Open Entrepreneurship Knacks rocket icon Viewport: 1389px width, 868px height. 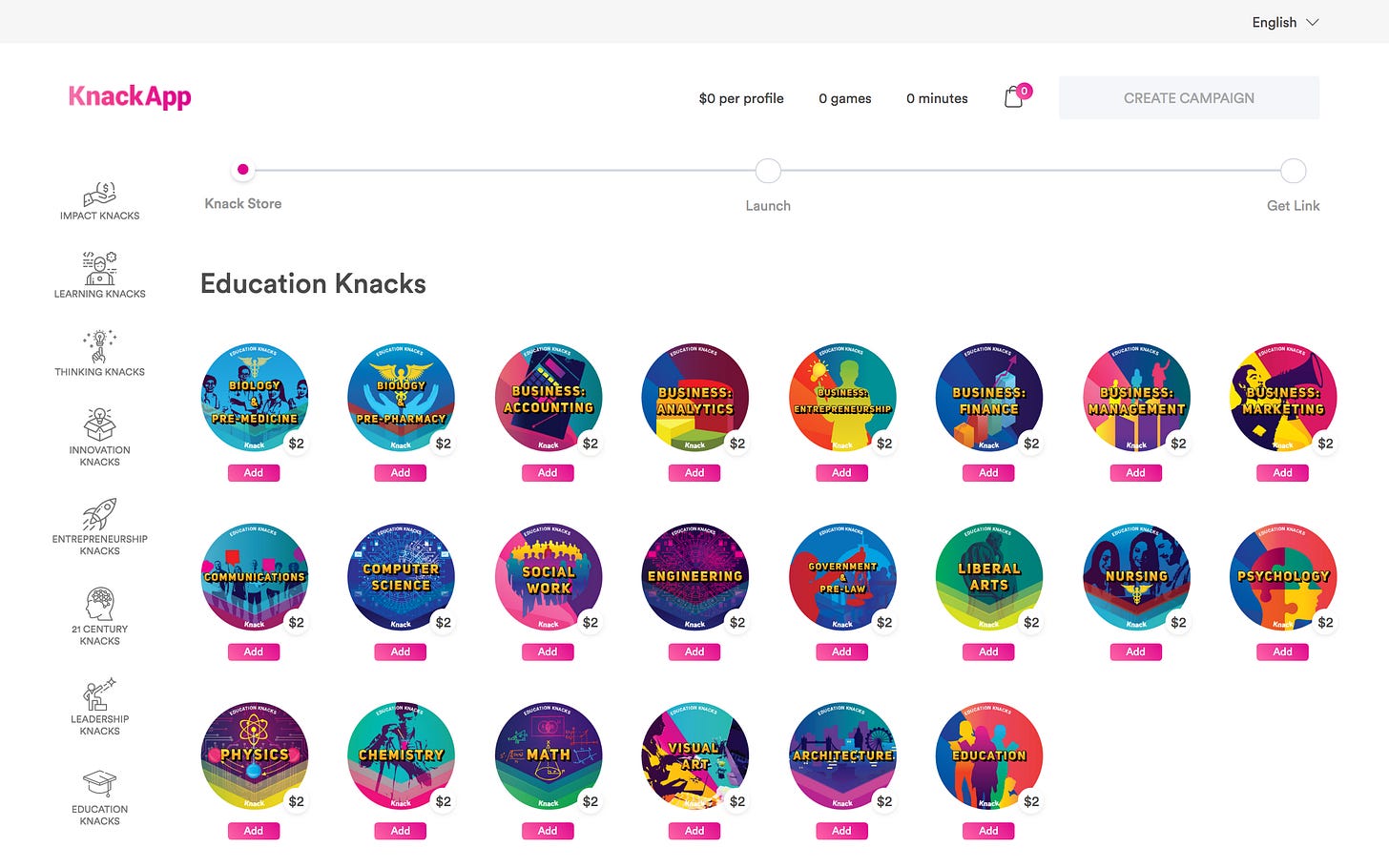(x=99, y=515)
